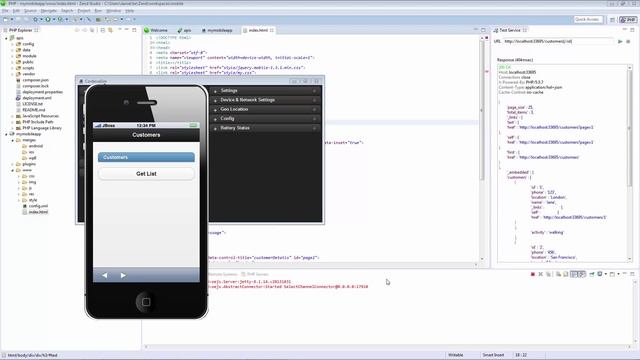Switch to the mymobileapp editor tab

click(x=217, y=30)
